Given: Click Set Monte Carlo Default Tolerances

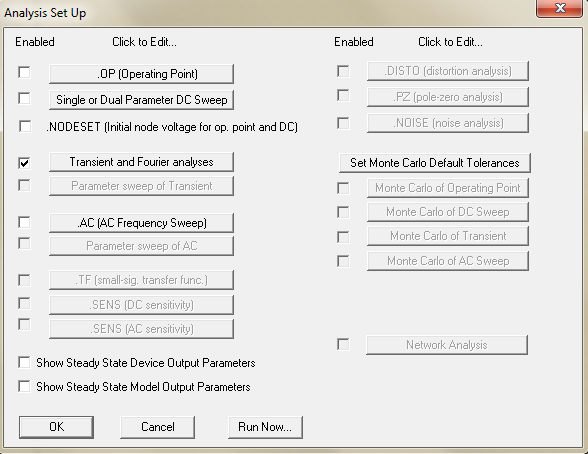Looking at the screenshot, I should [435, 163].
